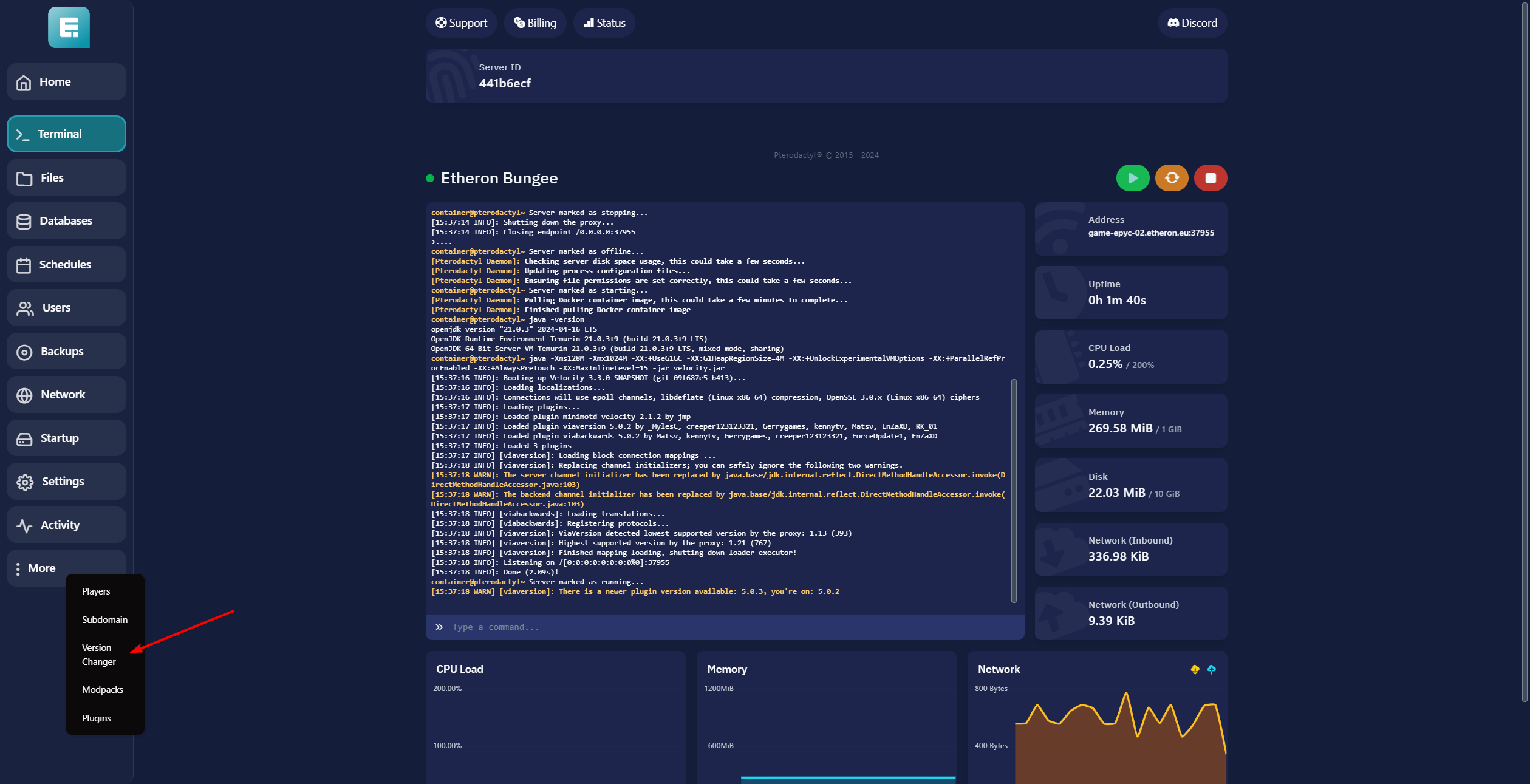Screen dimensions: 1530x784
Task: Open the Discord link
Action: click(x=1192, y=23)
